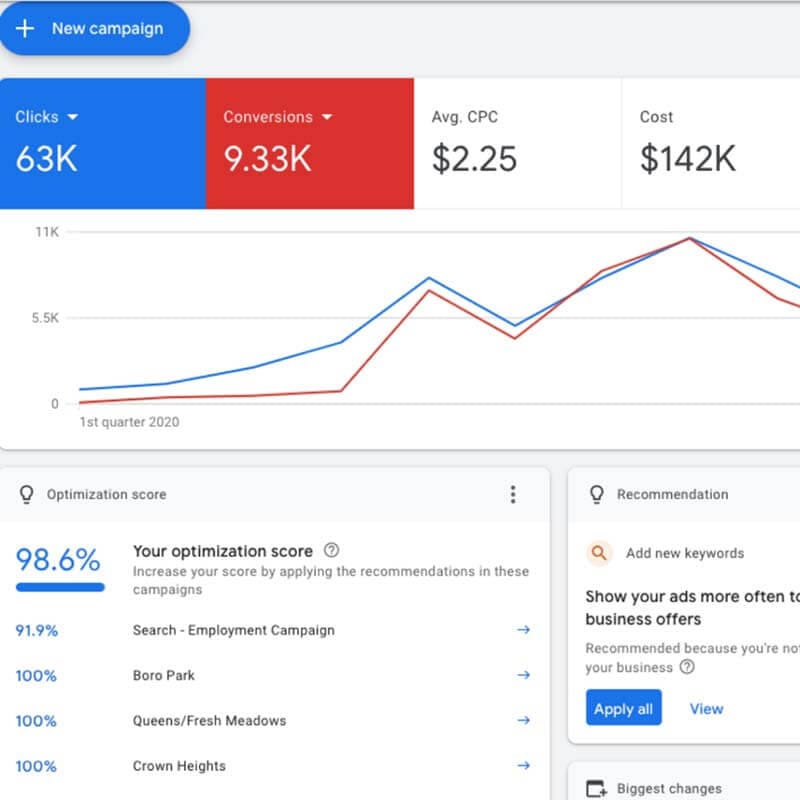800x800 pixels.
Task: Click the Biggest changes card icon
Action: [597, 789]
